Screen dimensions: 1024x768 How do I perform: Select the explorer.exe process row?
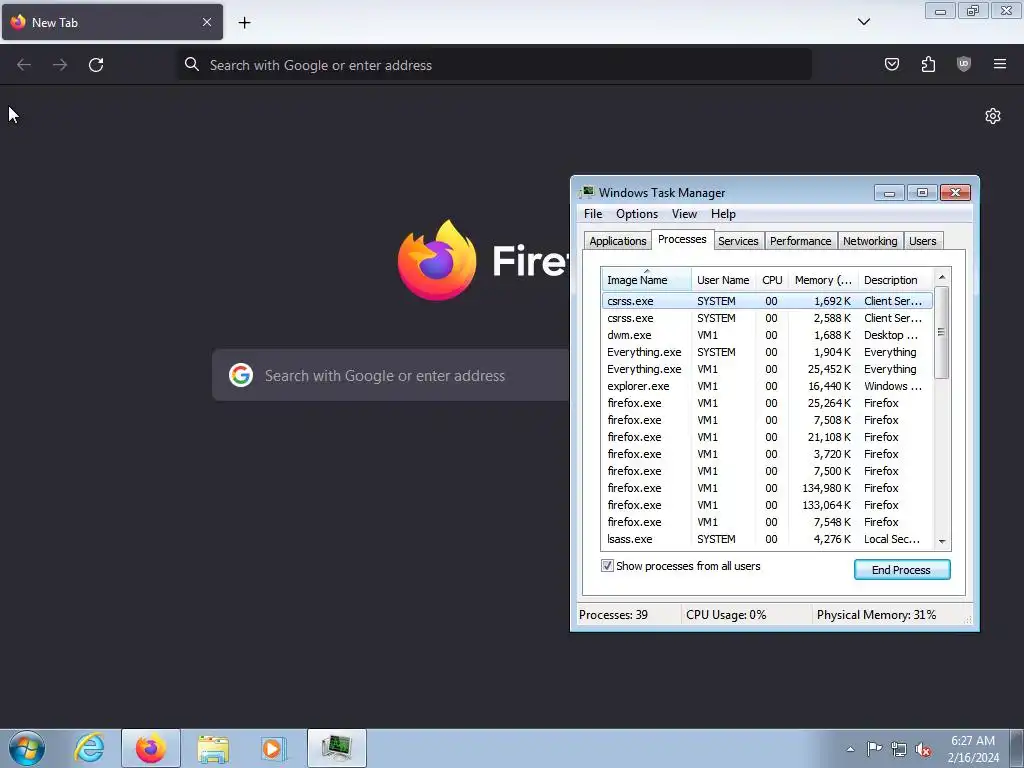[767, 386]
